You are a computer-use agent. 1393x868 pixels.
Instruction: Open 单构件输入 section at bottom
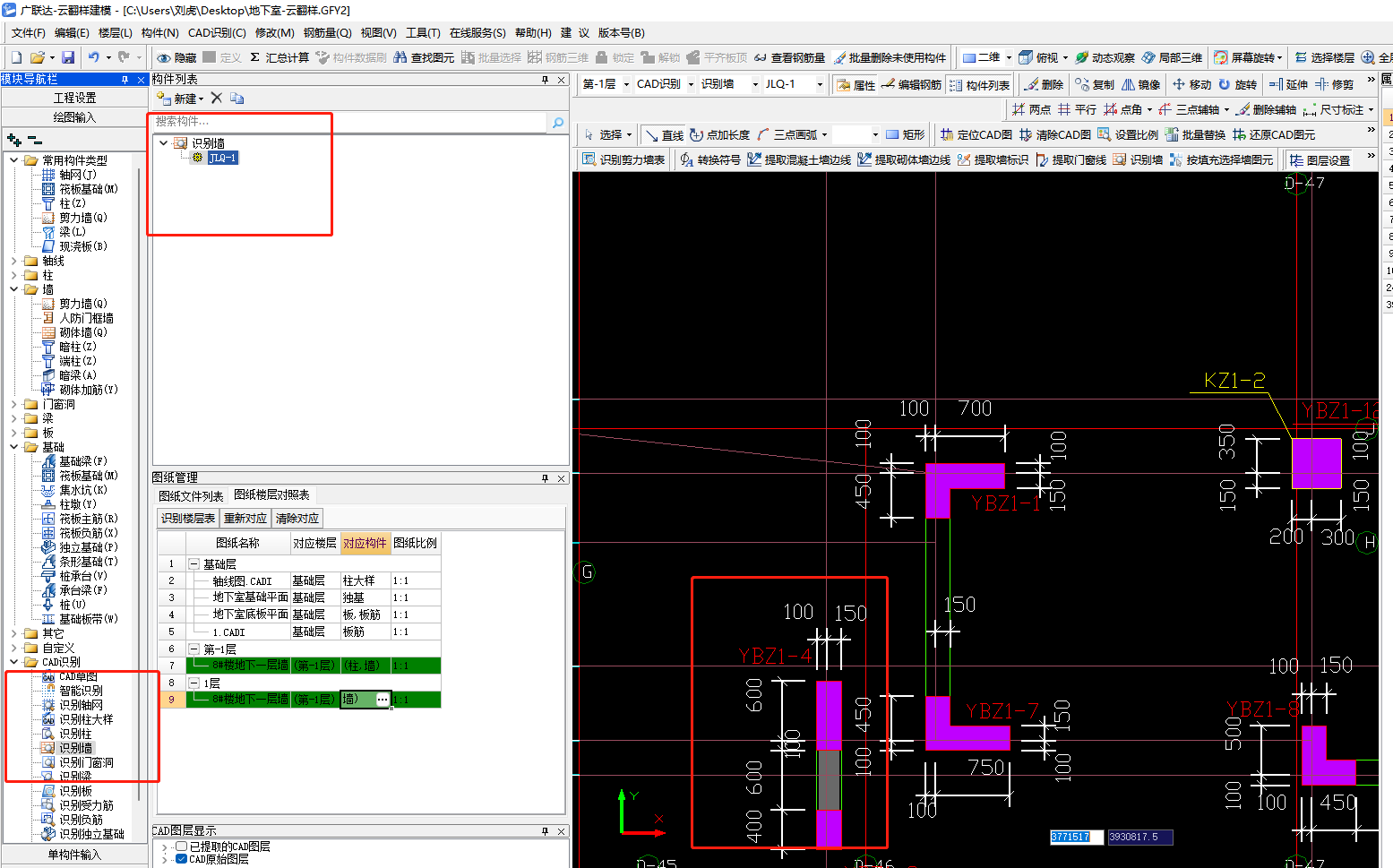(74, 855)
